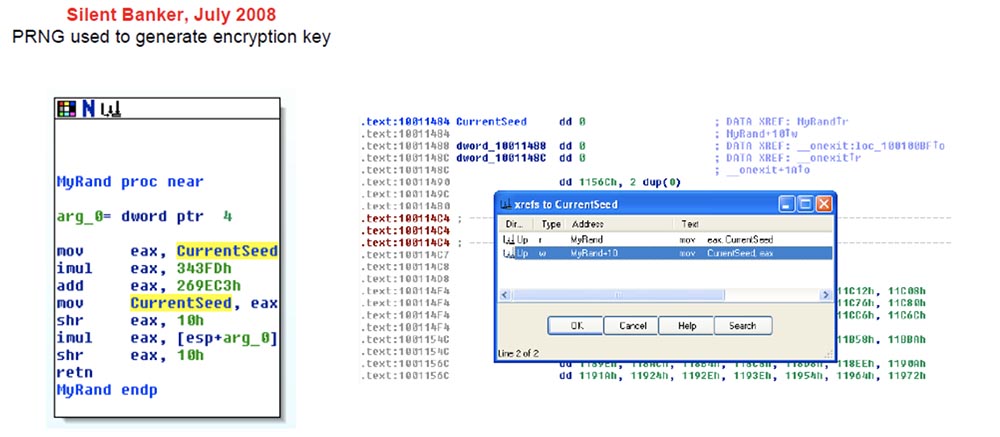The height and width of the screenshot is (437, 1000).
Task: Click the 1191Ah value in the last dd line
Action: point(597,376)
